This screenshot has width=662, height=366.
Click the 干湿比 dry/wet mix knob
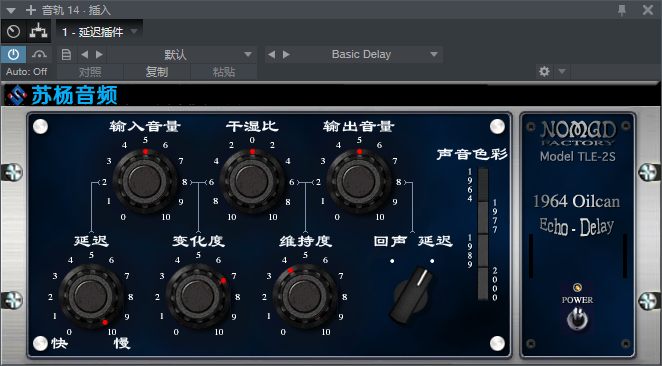click(x=252, y=181)
